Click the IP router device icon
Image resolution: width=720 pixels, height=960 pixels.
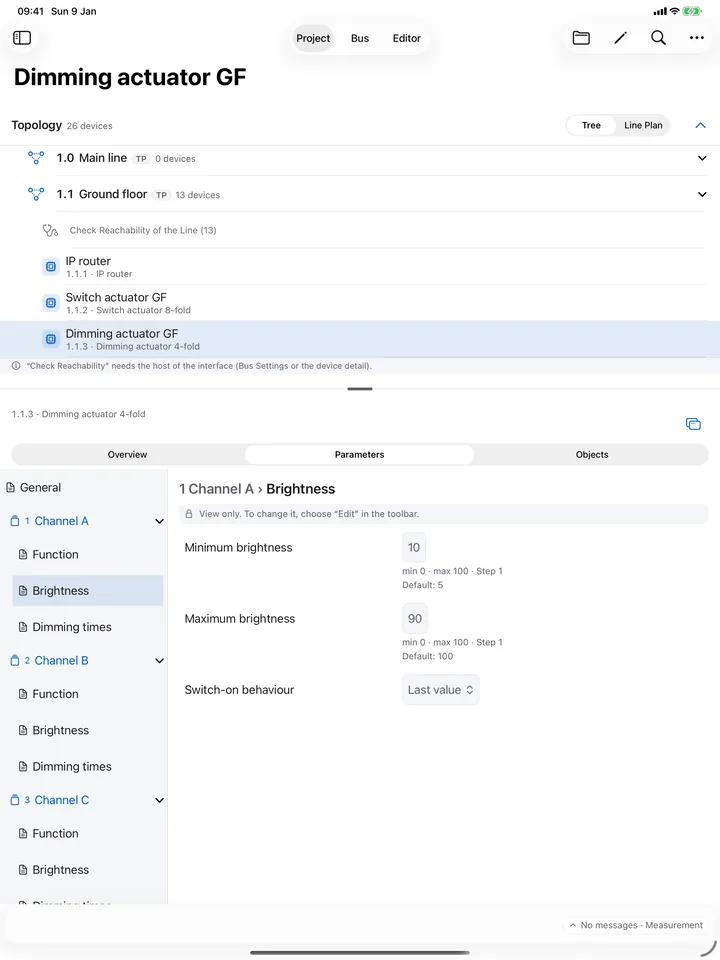[x=51, y=267]
